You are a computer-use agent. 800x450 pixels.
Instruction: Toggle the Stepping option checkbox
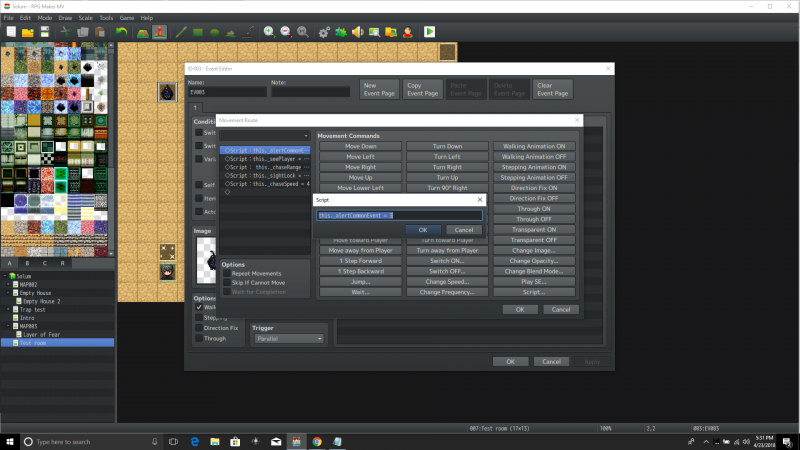pos(199,317)
